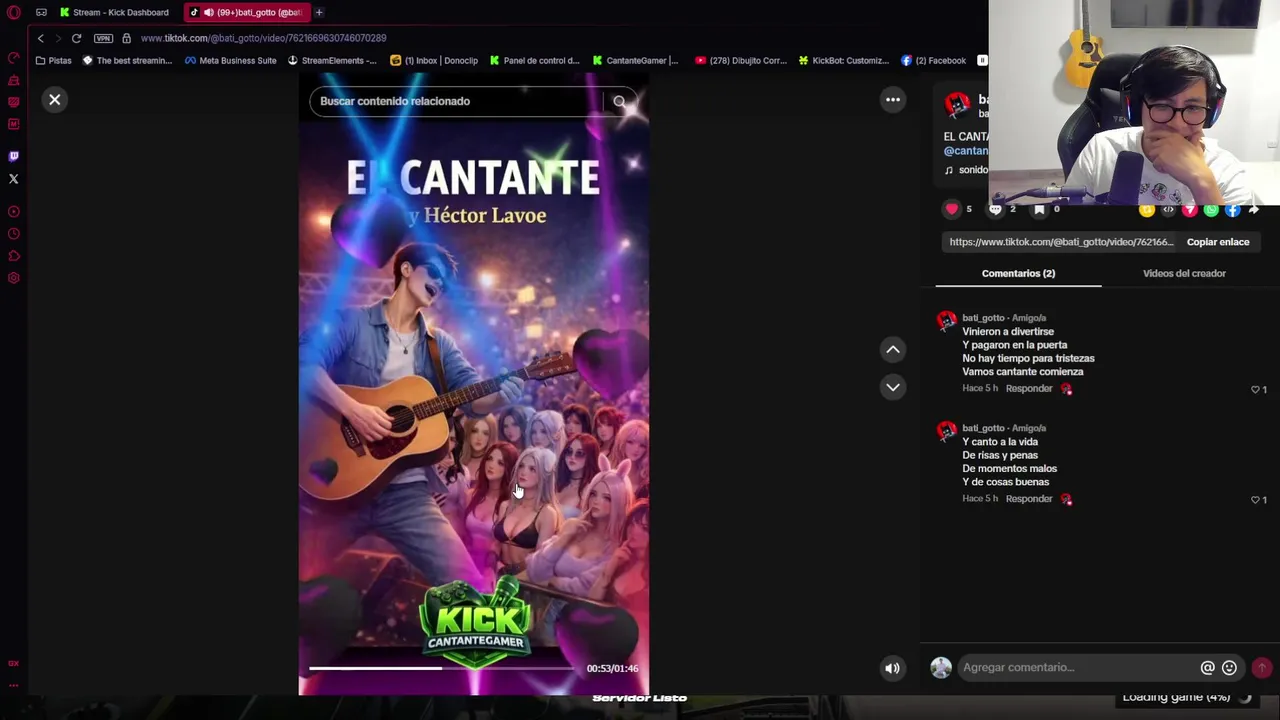The width and height of the screenshot is (1280, 720).
Task: Open the sonido original music link
Action: pos(967,170)
